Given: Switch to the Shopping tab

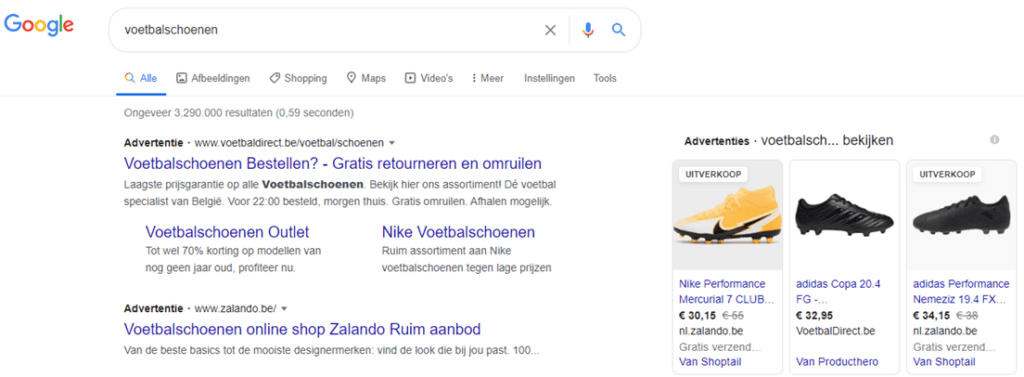Looking at the screenshot, I should pos(298,78).
